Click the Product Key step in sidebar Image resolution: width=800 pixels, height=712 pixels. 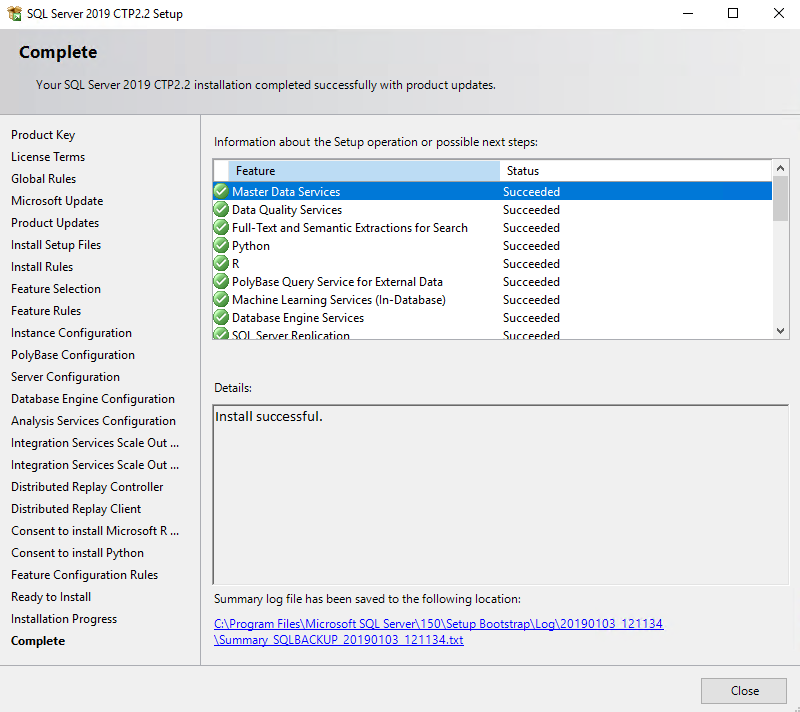[43, 135]
